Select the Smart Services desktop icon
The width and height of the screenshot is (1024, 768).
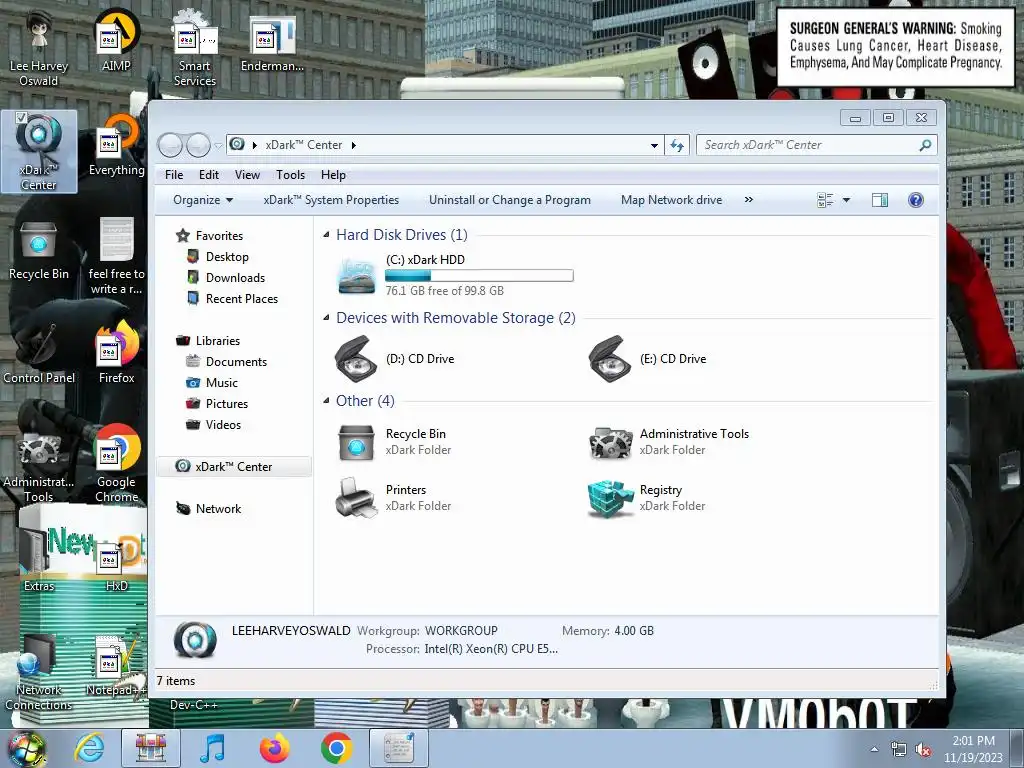click(x=195, y=48)
